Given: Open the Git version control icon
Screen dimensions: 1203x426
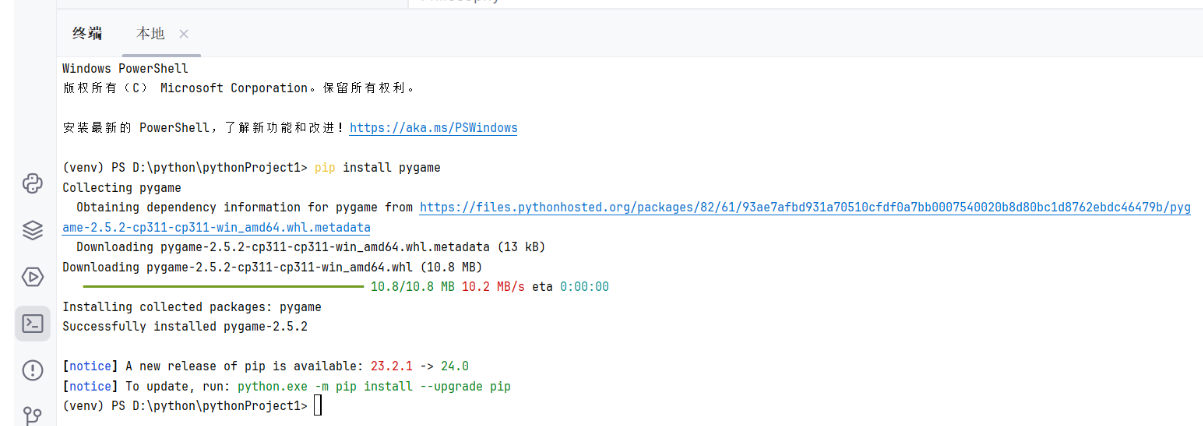Looking at the screenshot, I should point(32,415).
